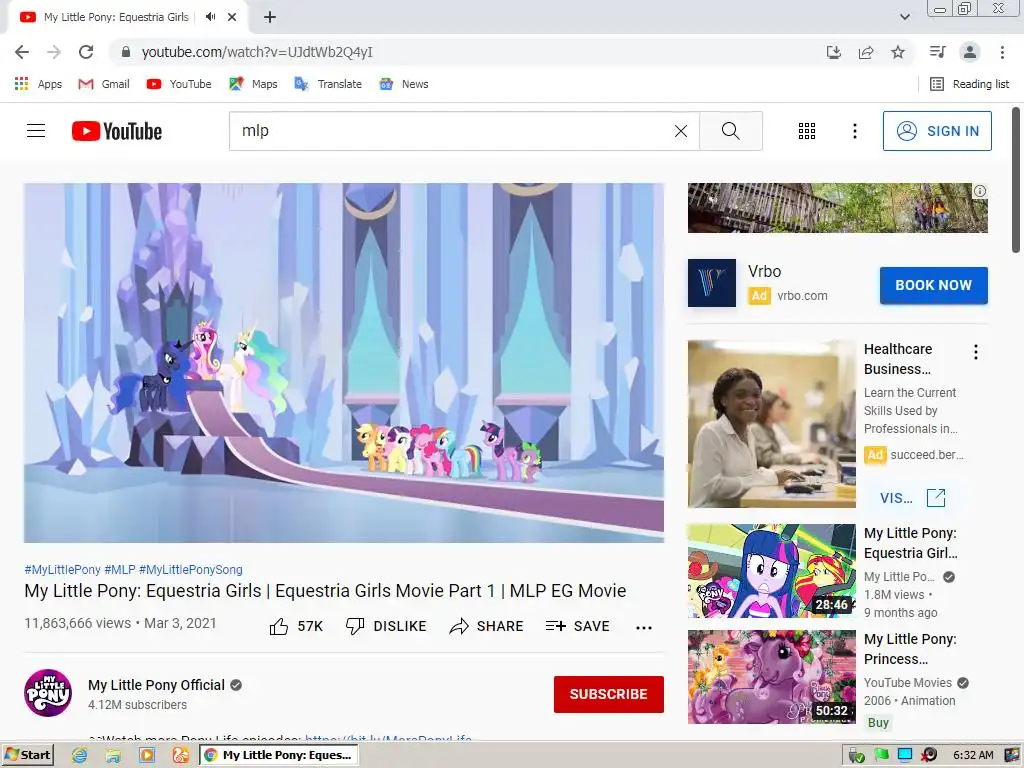Click the ad info icon on Vrbo banner

(x=980, y=191)
